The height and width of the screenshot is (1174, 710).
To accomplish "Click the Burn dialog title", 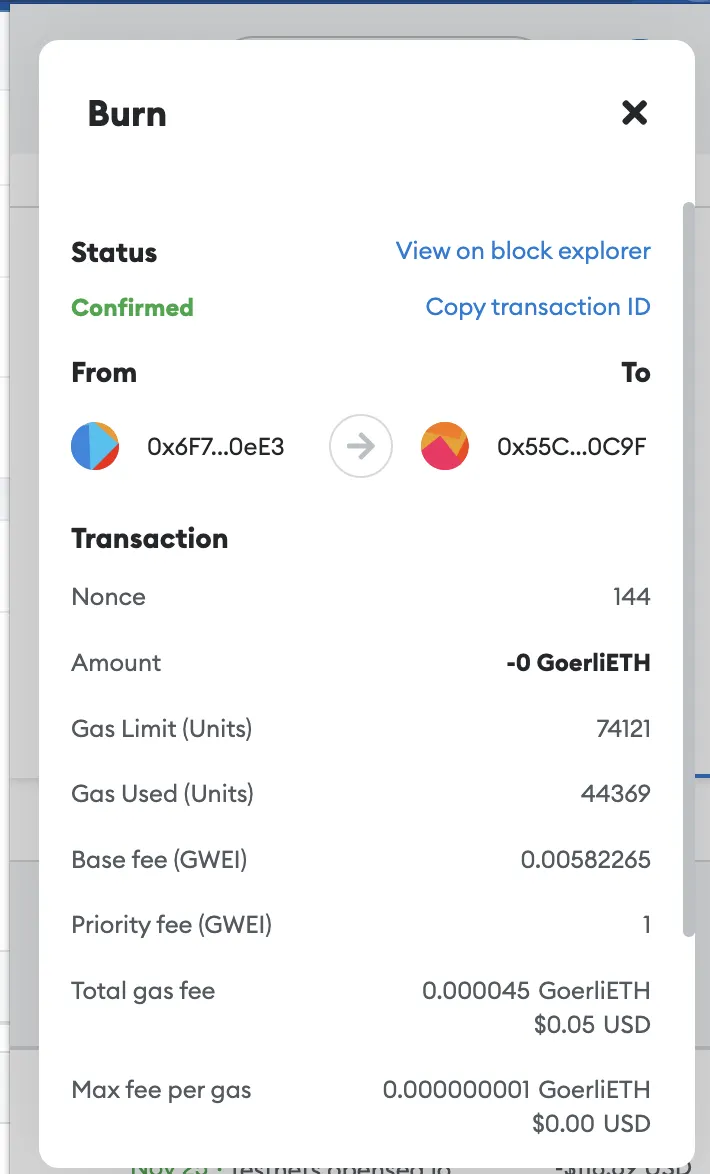I will click(127, 114).
